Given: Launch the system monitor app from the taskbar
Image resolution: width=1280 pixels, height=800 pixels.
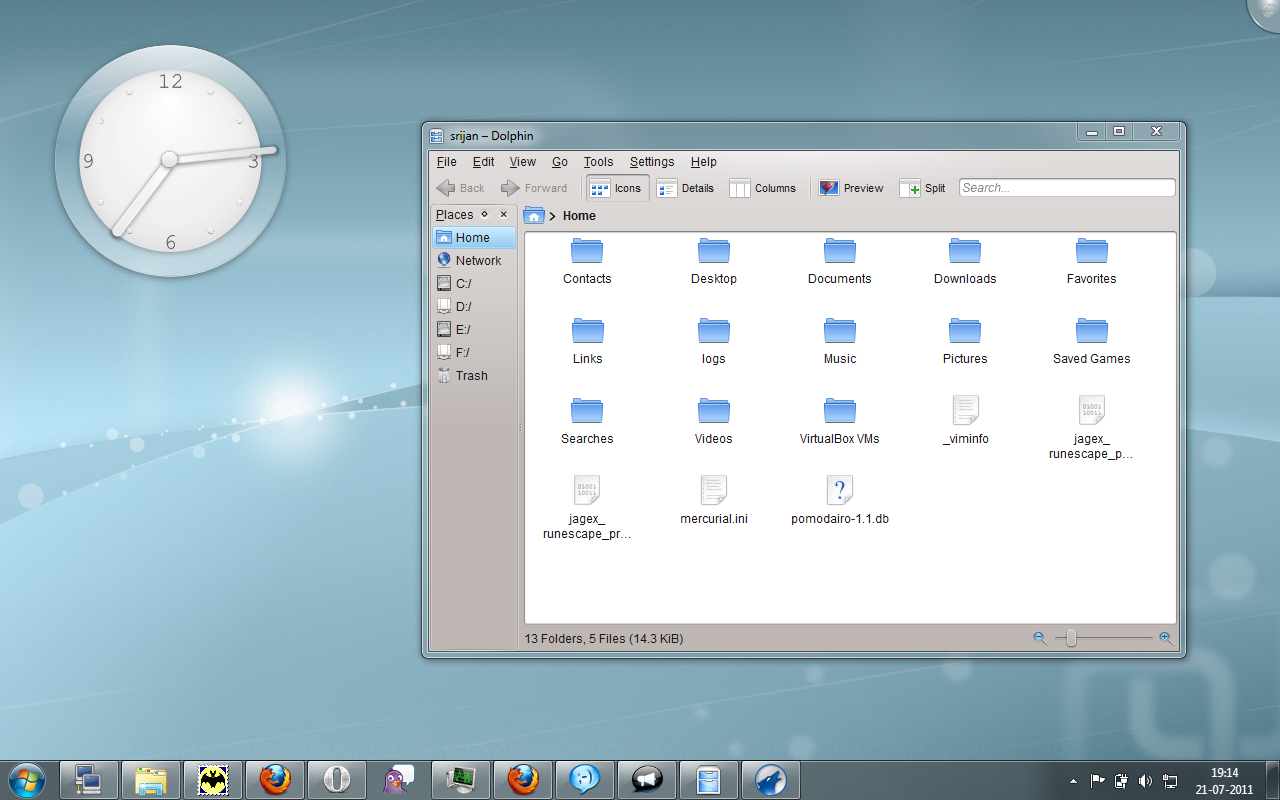Looking at the screenshot, I should pos(461,779).
